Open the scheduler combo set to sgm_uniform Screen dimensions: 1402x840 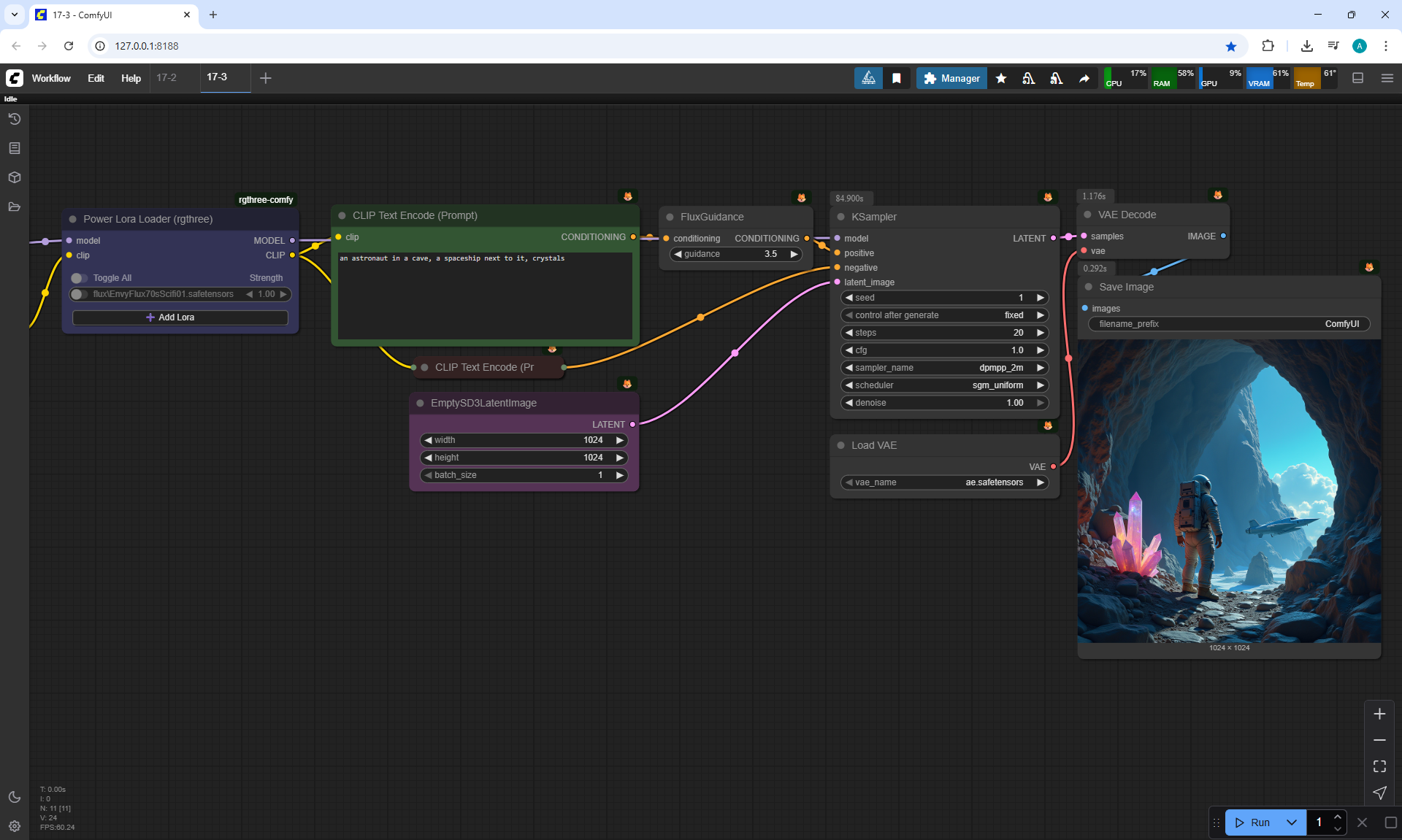[945, 385]
